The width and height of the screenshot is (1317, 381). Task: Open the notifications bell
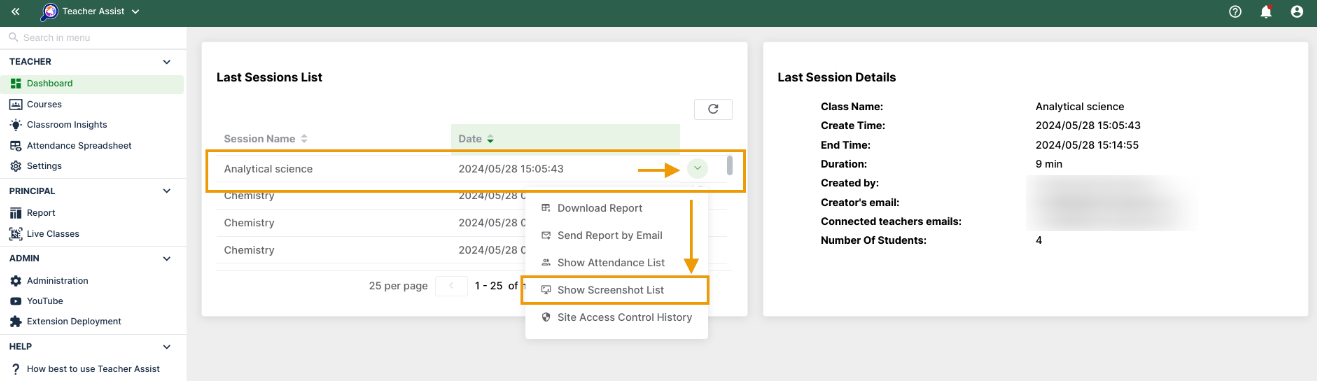1266,12
